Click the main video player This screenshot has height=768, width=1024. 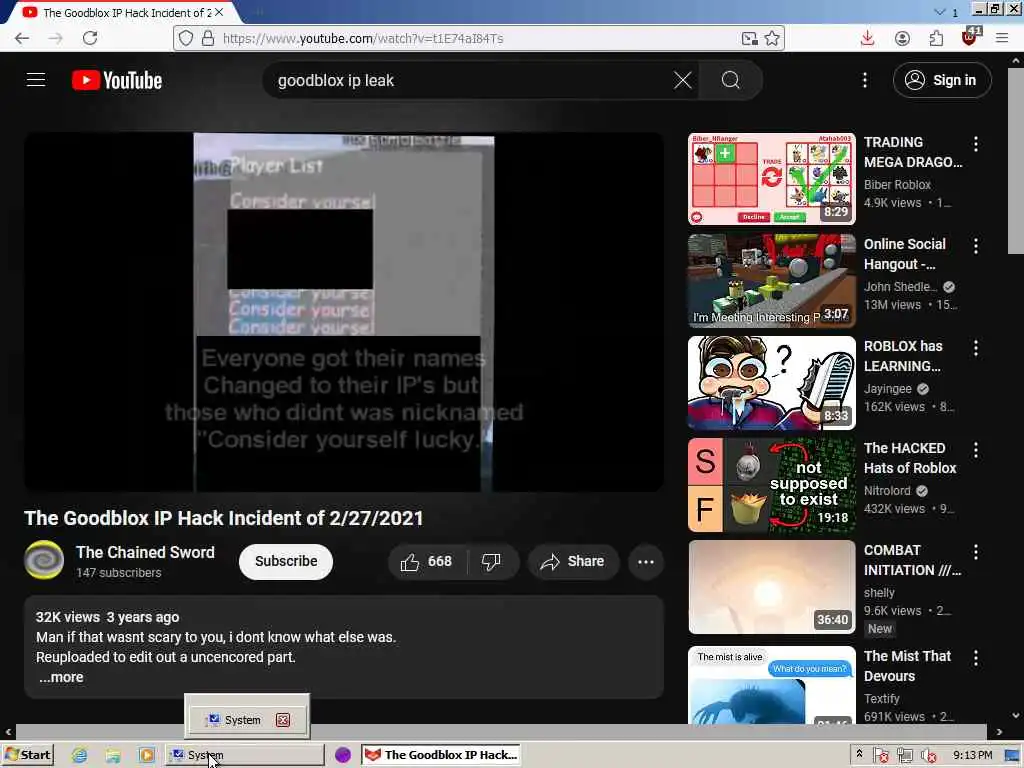point(344,312)
